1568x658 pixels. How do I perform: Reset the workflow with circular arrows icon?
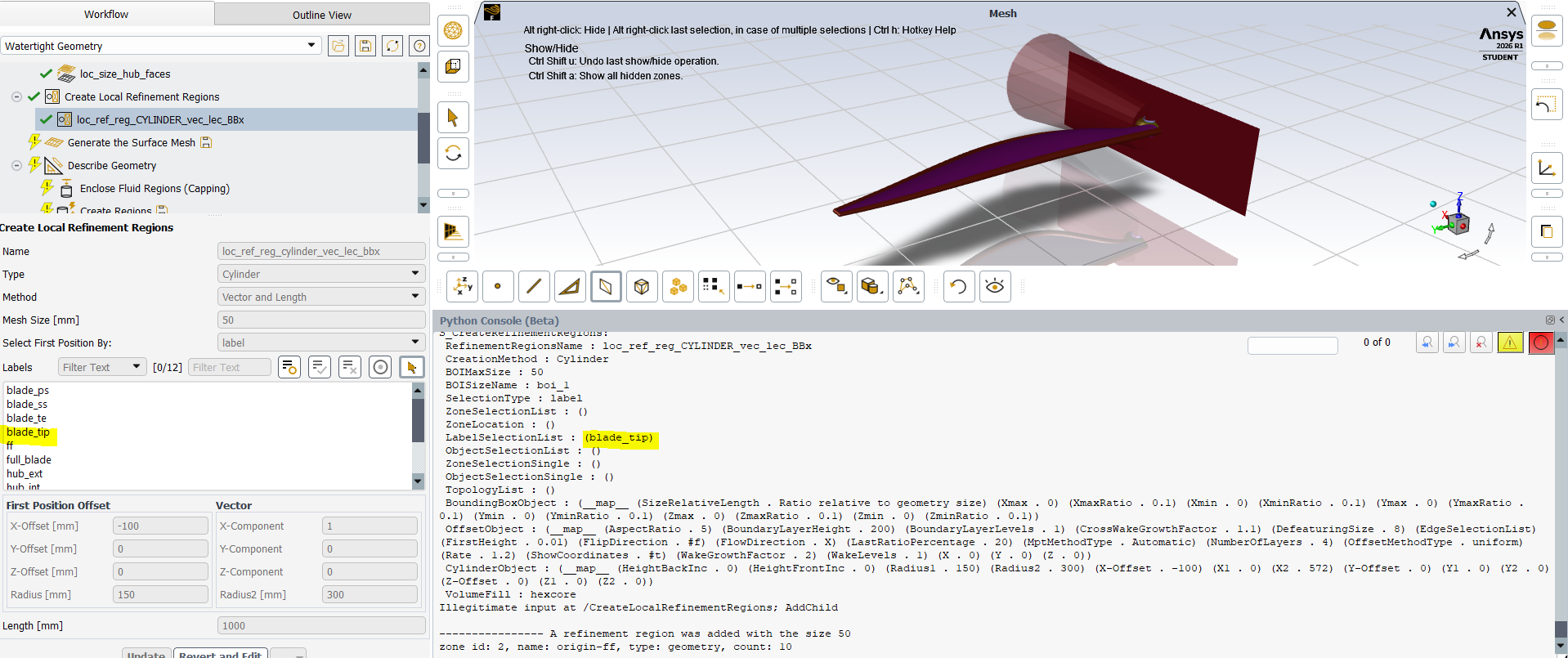click(x=392, y=46)
